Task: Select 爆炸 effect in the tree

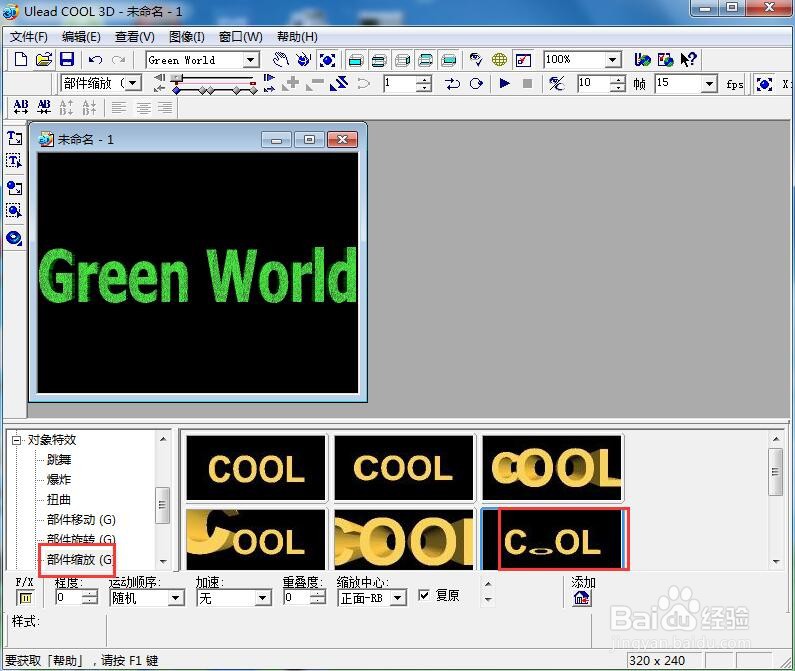Action: [59, 479]
